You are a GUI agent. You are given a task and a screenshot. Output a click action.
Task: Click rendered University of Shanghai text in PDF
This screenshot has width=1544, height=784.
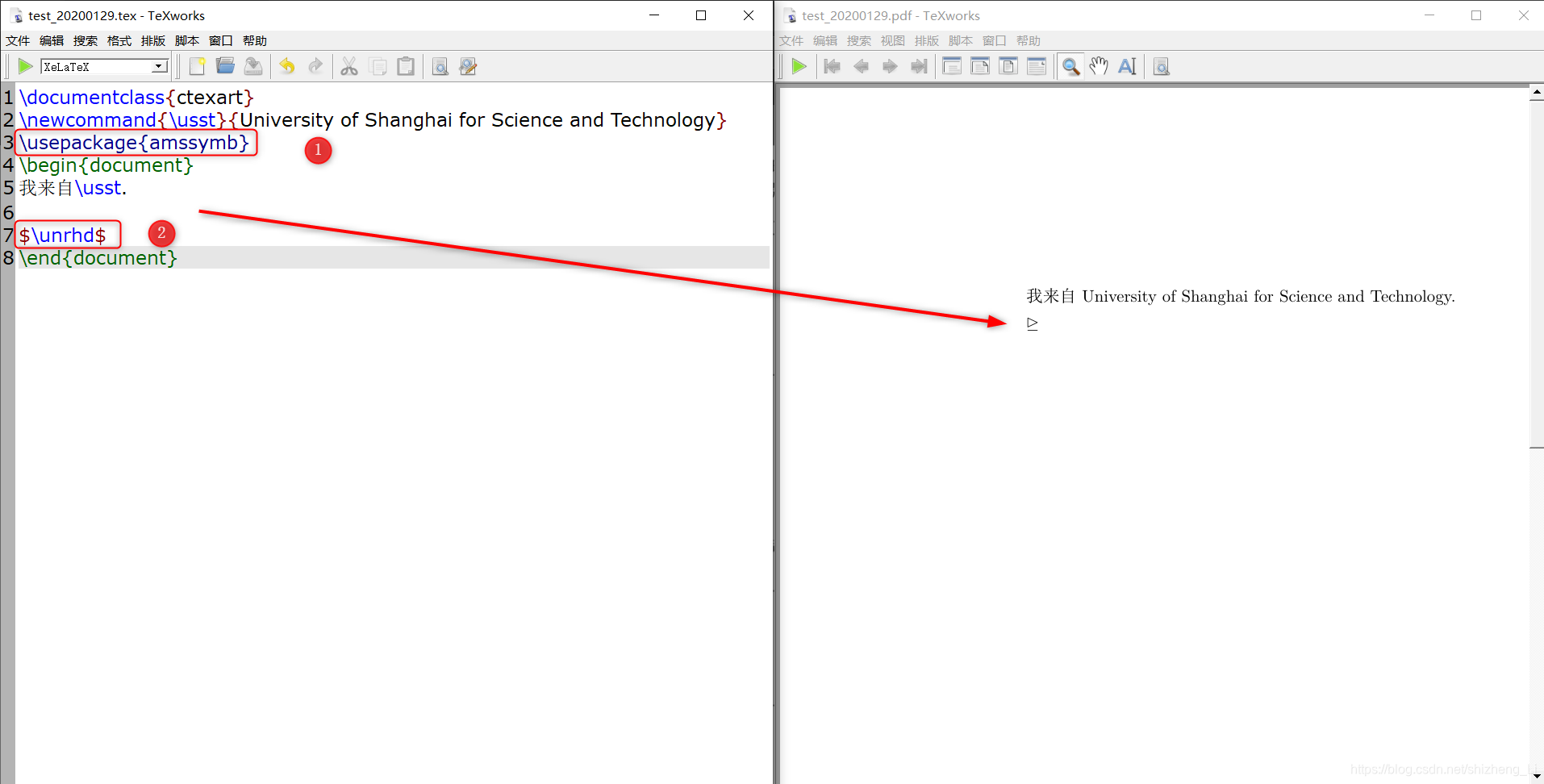[1268, 297]
